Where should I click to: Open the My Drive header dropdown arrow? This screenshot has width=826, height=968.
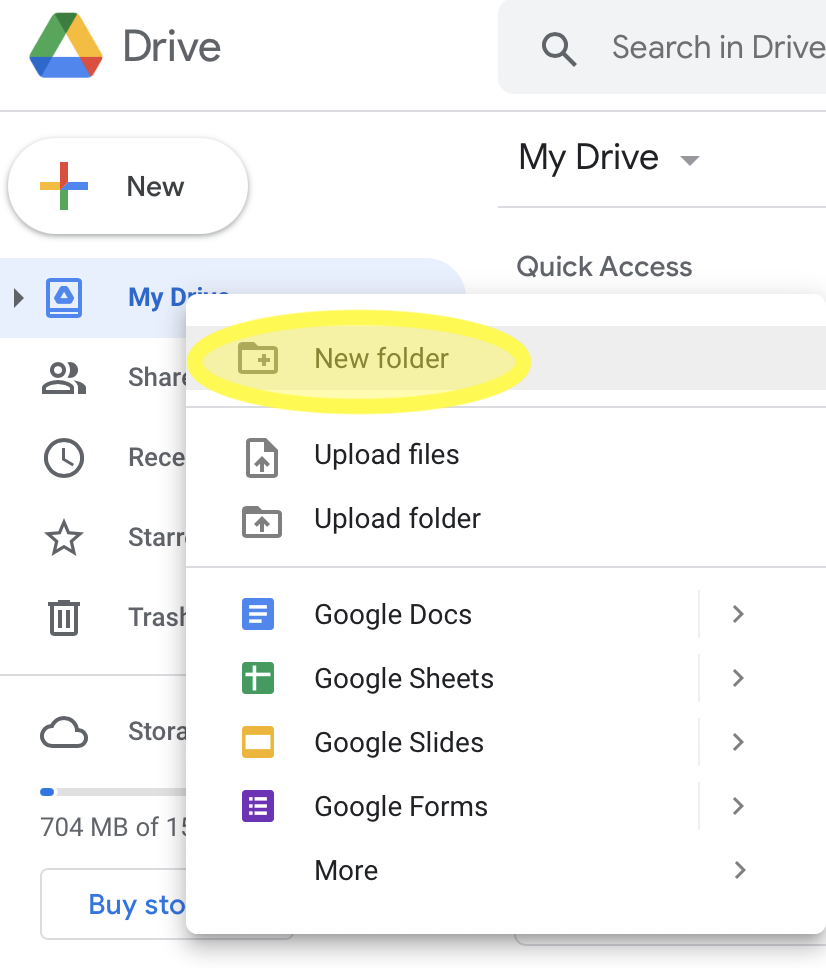690,161
